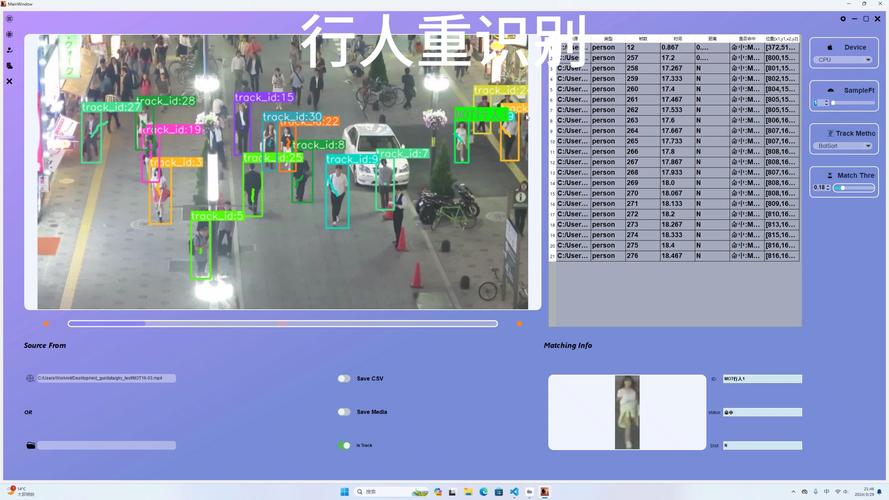
Task: Open settings gear in app title area
Action: [843, 19]
